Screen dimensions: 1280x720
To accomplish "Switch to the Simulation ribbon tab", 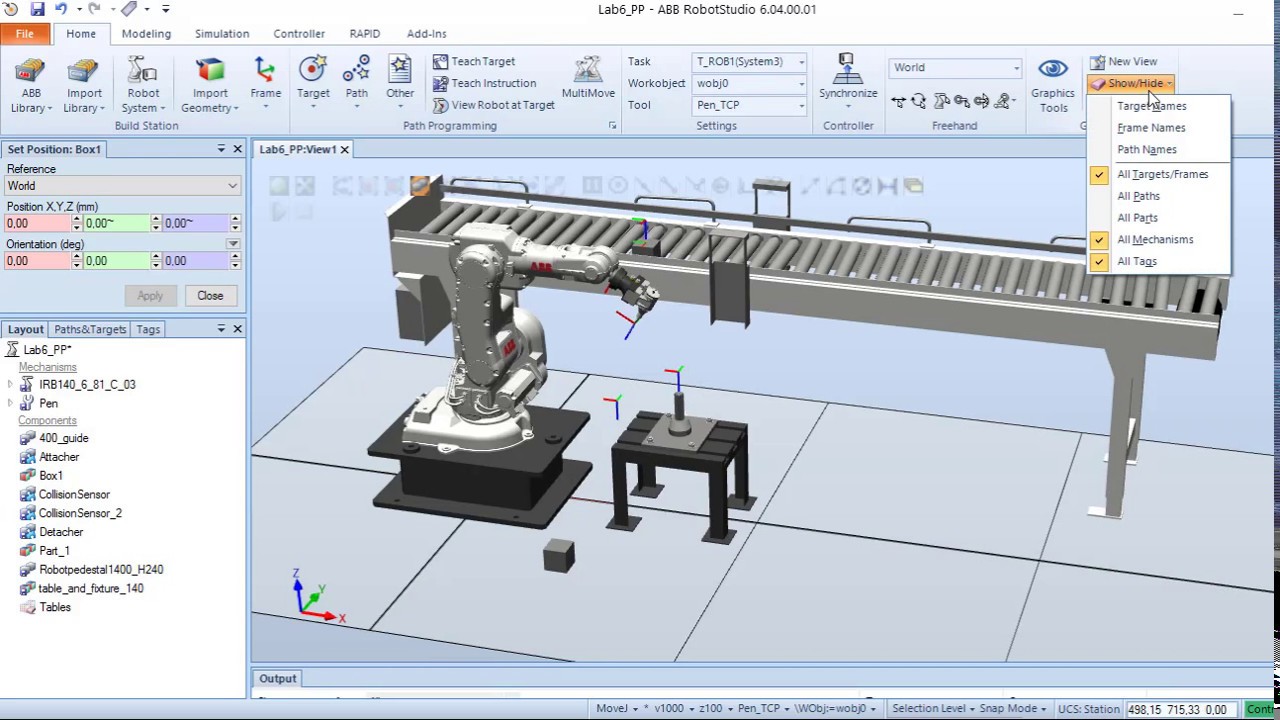I will (222, 33).
